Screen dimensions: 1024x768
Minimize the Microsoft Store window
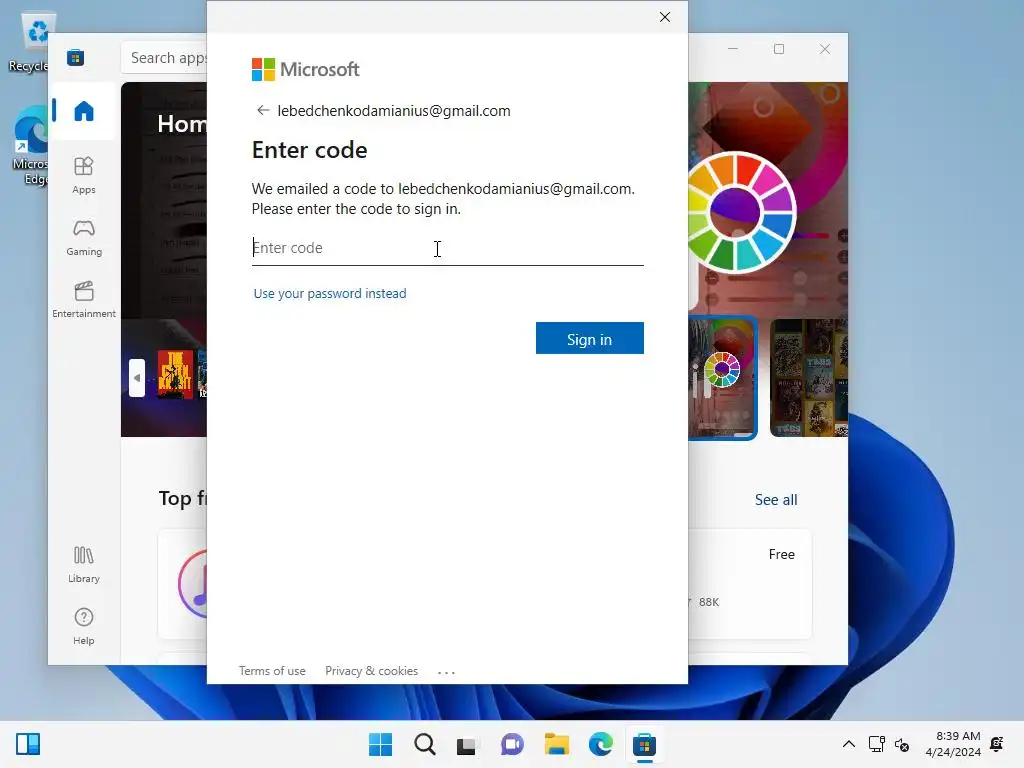[733, 49]
